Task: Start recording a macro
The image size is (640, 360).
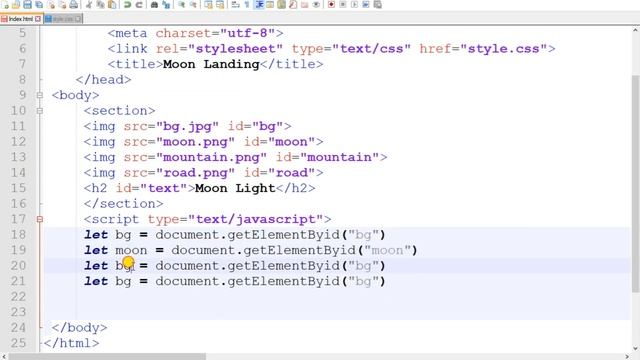Action: point(331,5)
